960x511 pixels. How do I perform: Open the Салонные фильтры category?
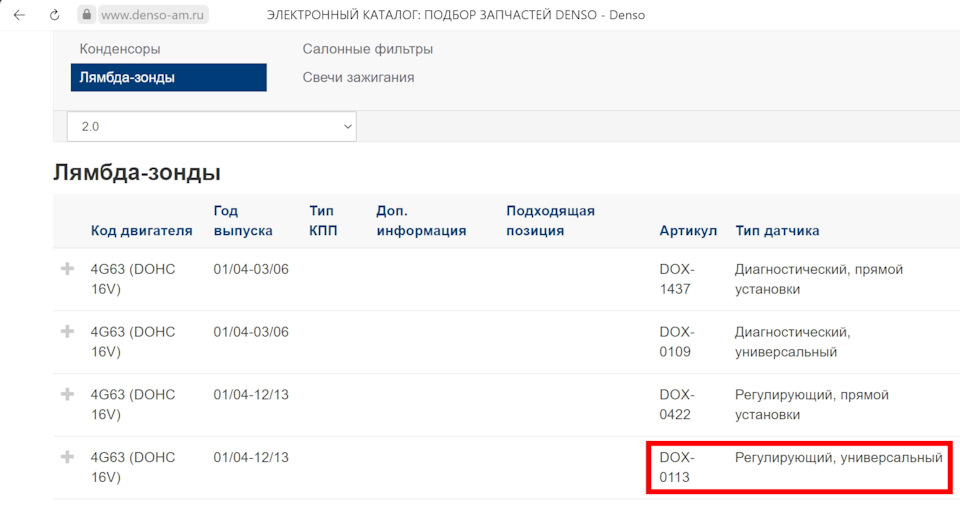pos(367,49)
